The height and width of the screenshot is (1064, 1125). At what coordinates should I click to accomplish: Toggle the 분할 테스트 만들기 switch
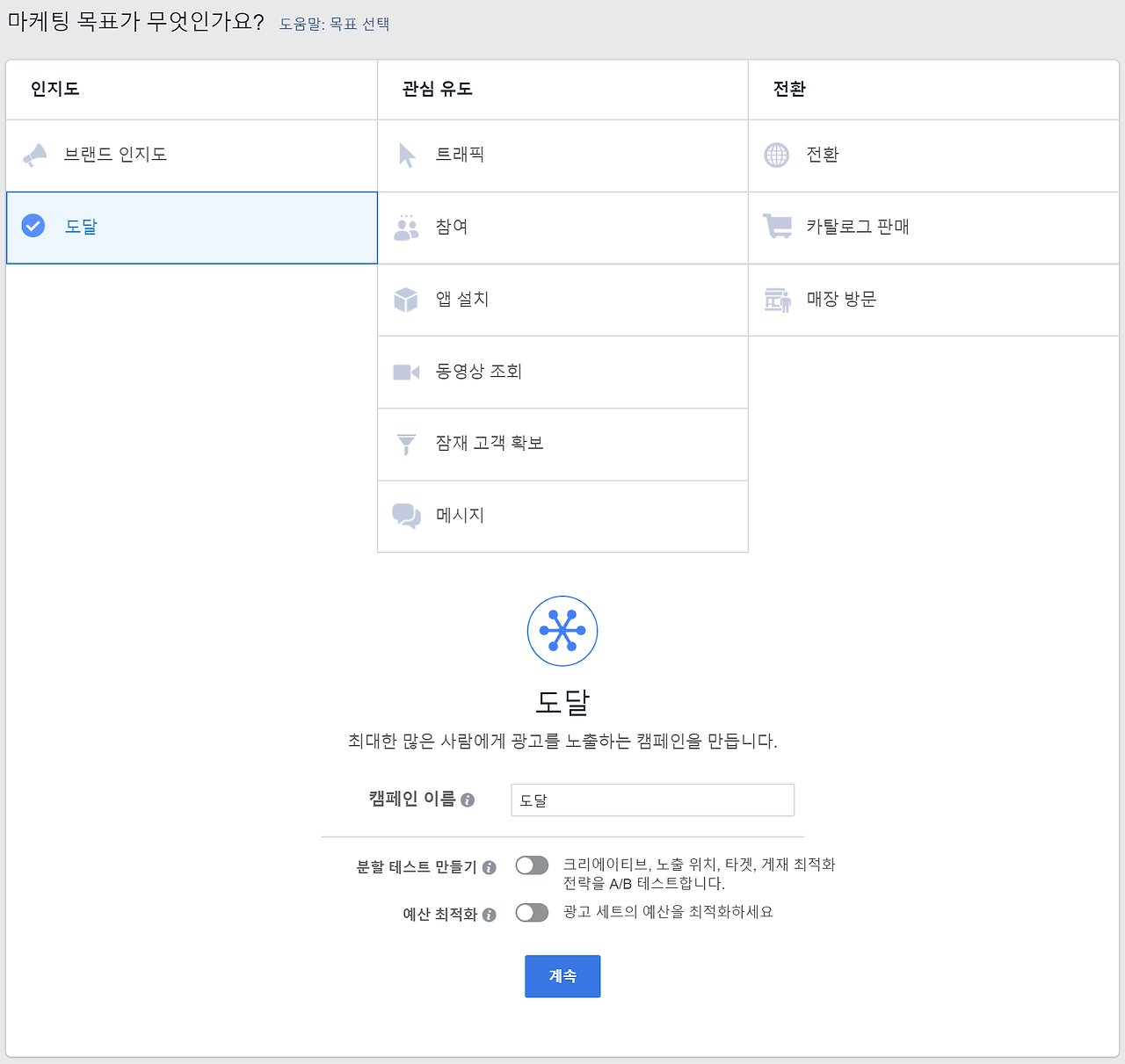tap(532, 865)
